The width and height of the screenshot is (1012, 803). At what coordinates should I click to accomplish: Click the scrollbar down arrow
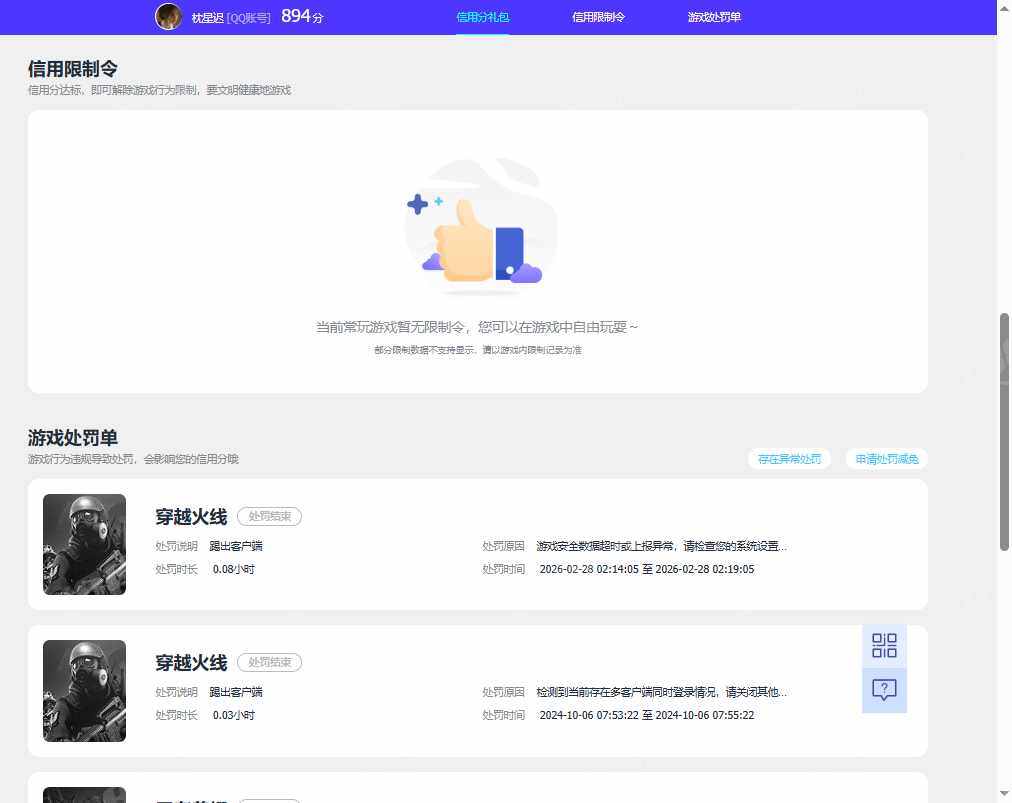[1004, 793]
